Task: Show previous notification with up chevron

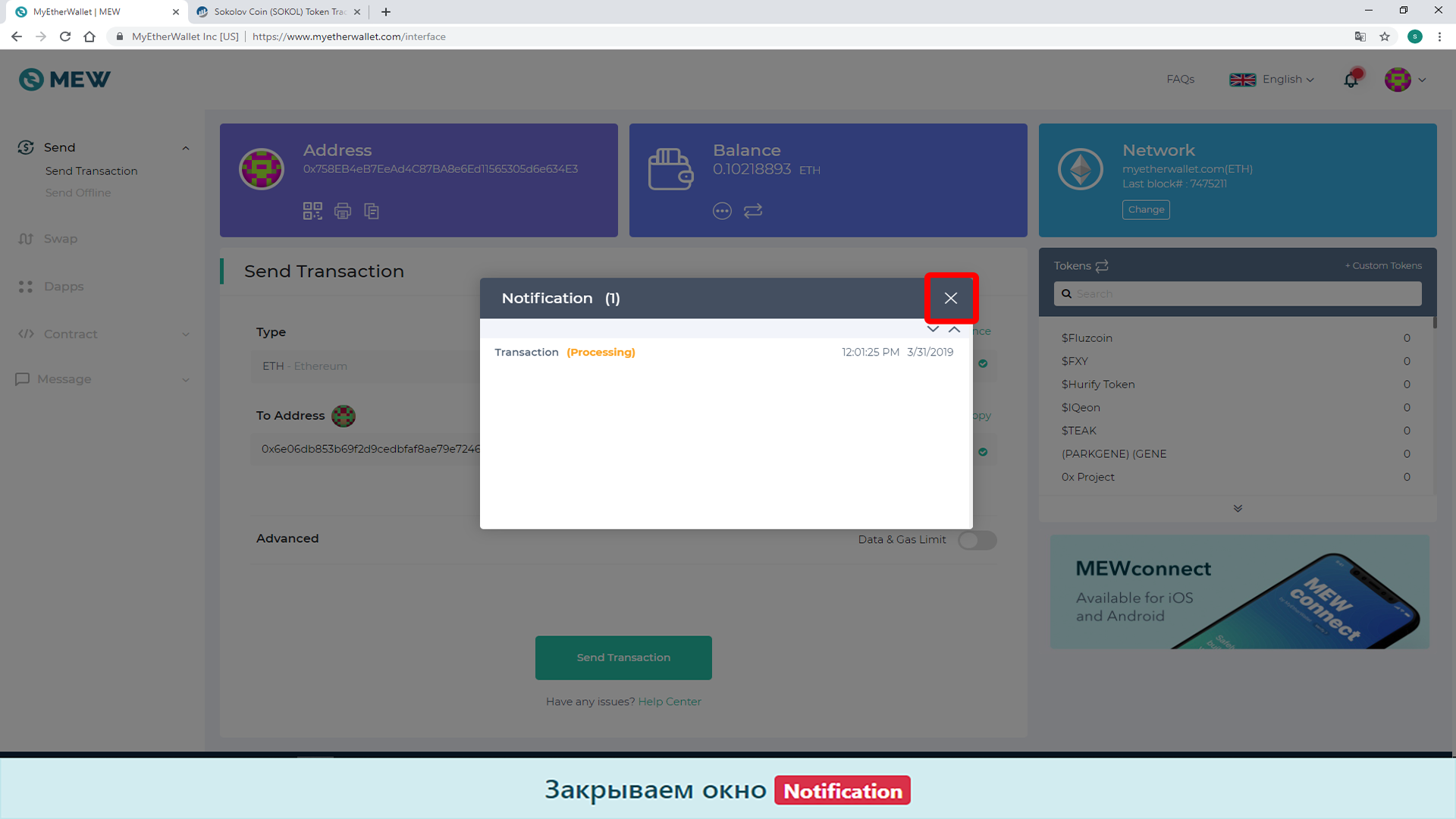Action: (x=955, y=329)
